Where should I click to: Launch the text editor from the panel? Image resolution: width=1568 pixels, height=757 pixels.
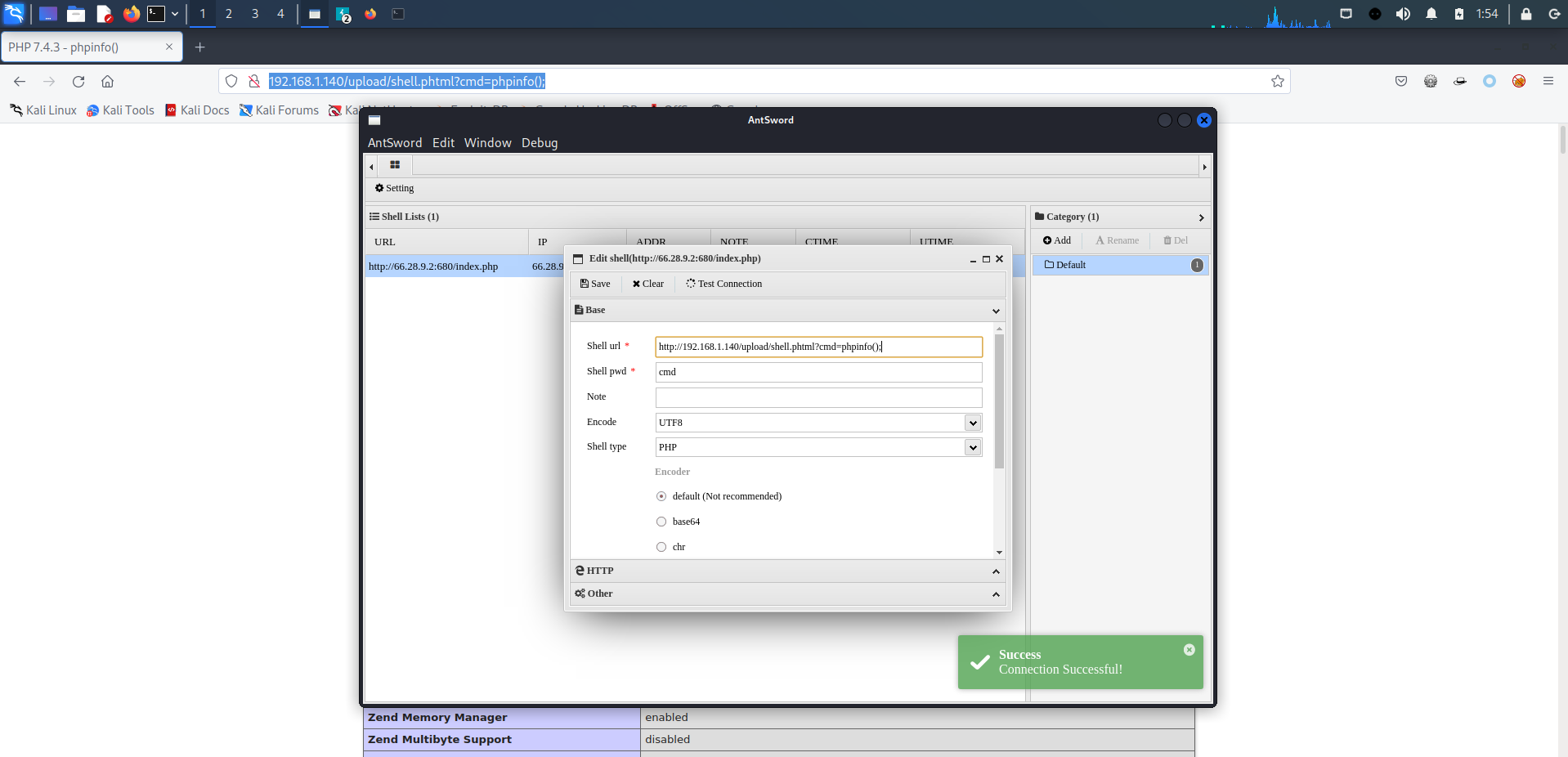point(104,14)
